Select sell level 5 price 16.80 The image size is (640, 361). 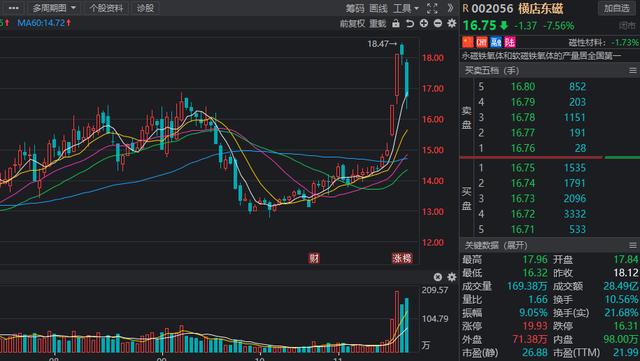point(523,87)
